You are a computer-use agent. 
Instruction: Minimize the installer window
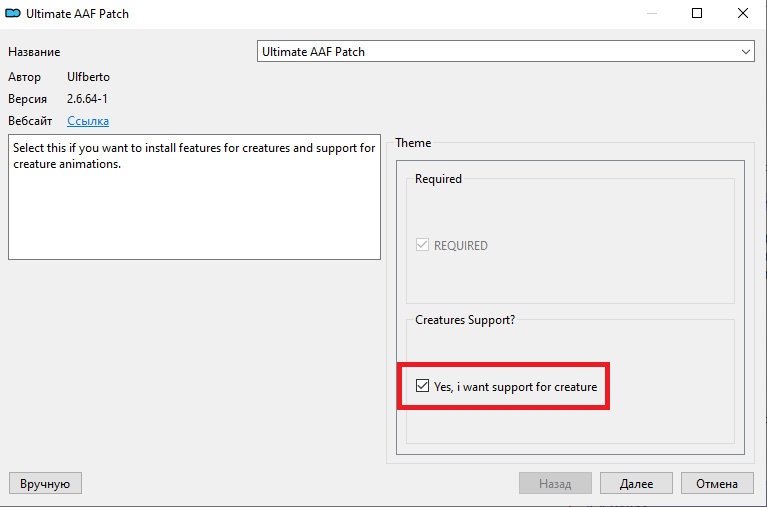click(650, 14)
